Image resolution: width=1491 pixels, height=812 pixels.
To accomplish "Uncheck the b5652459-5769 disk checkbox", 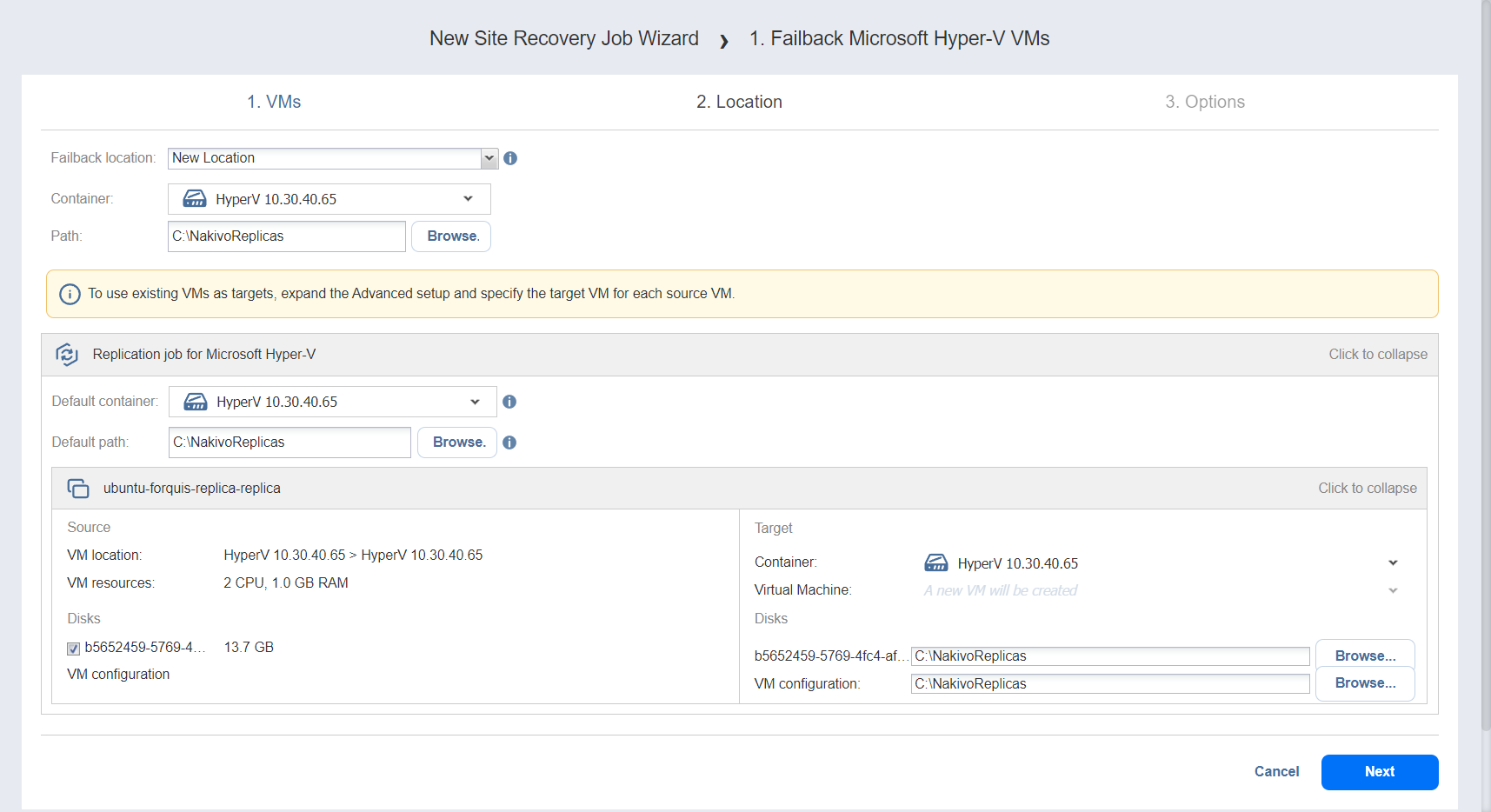I will pyautogui.click(x=74, y=649).
